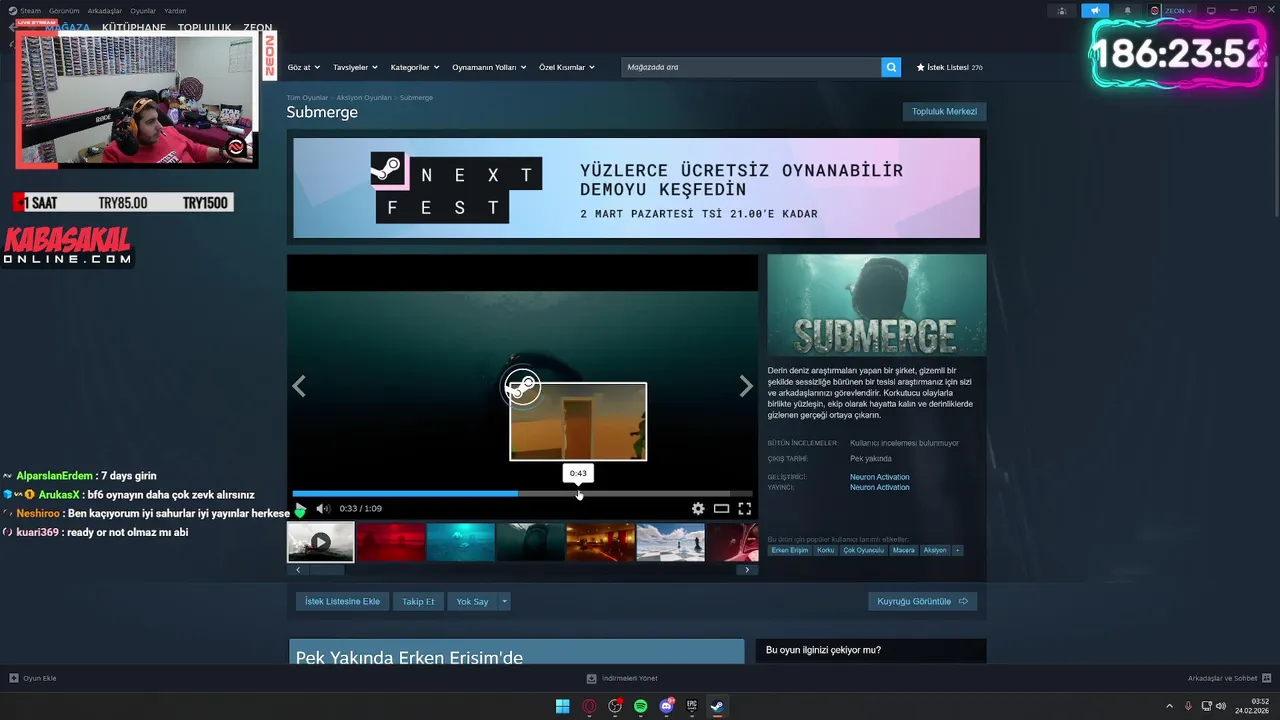Click the Takip Et button
This screenshot has height=720, width=1280.
click(418, 601)
